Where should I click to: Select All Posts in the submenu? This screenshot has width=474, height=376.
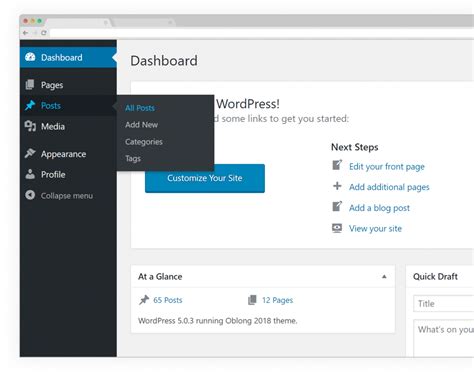click(140, 108)
